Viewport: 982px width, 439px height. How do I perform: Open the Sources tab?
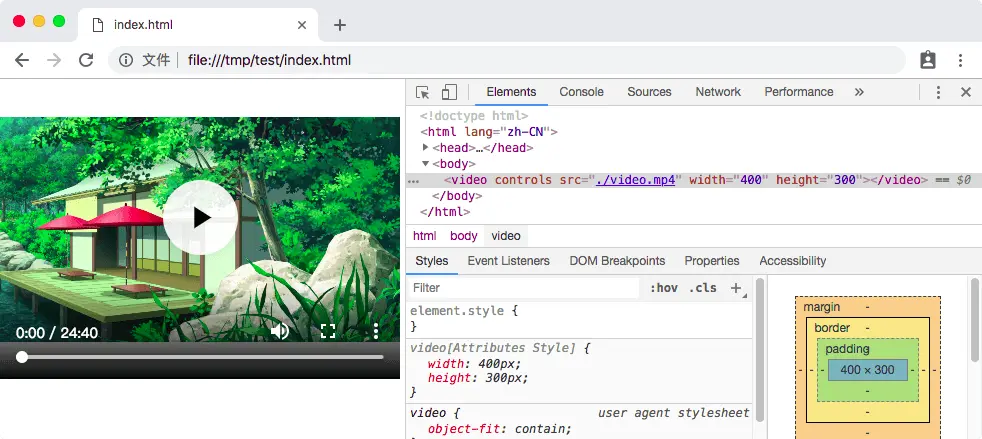649,92
